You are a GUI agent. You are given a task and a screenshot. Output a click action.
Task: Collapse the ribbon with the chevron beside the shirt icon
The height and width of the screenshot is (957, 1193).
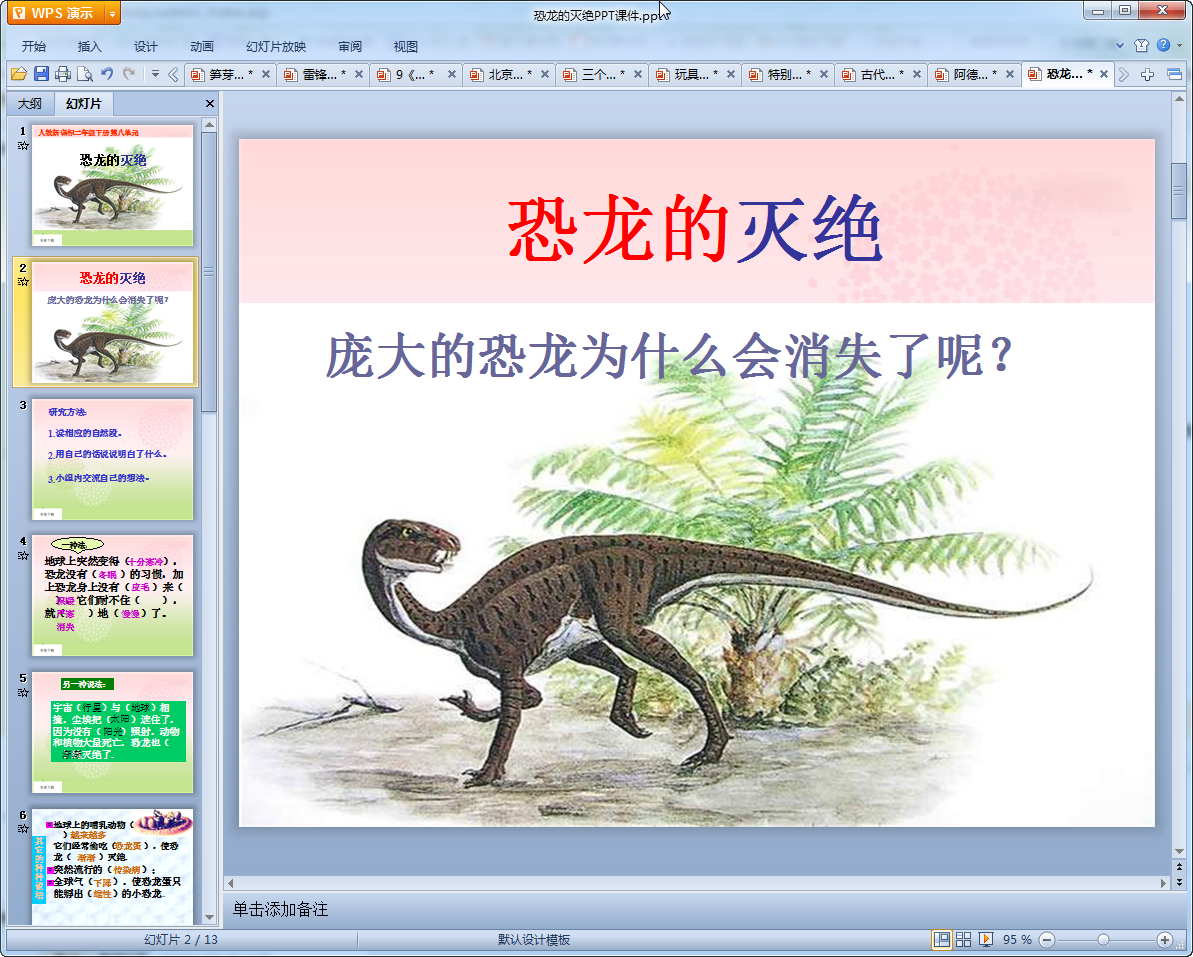pyautogui.click(x=1120, y=46)
